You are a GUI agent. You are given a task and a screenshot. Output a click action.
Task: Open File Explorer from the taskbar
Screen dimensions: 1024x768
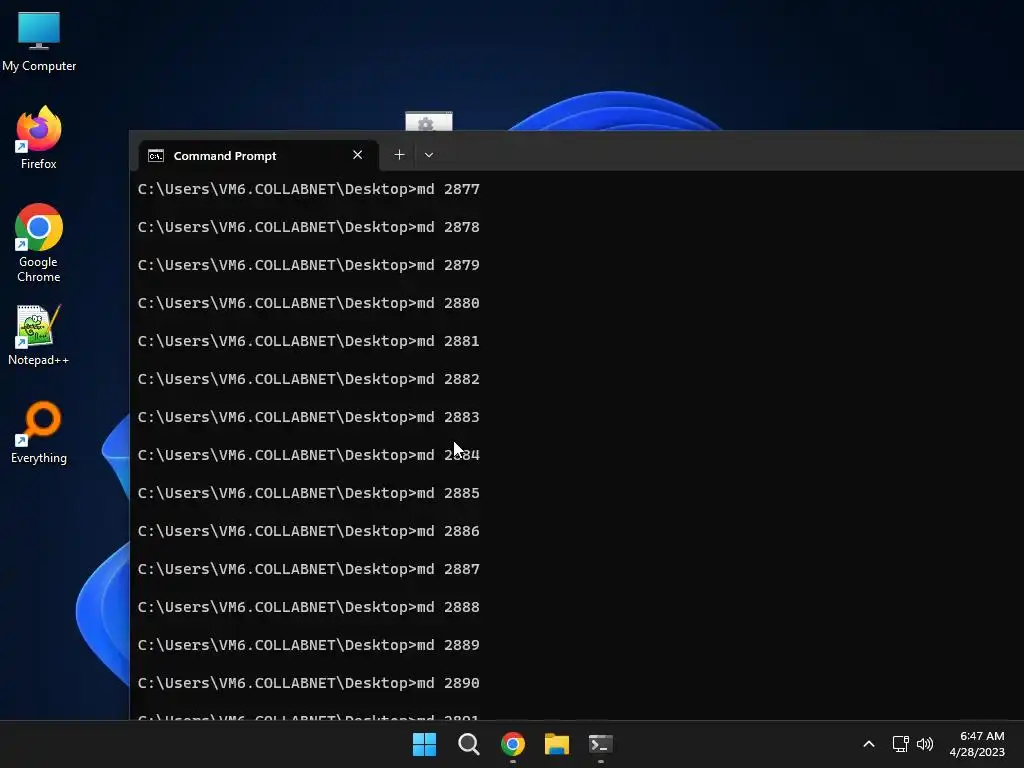[x=556, y=744]
